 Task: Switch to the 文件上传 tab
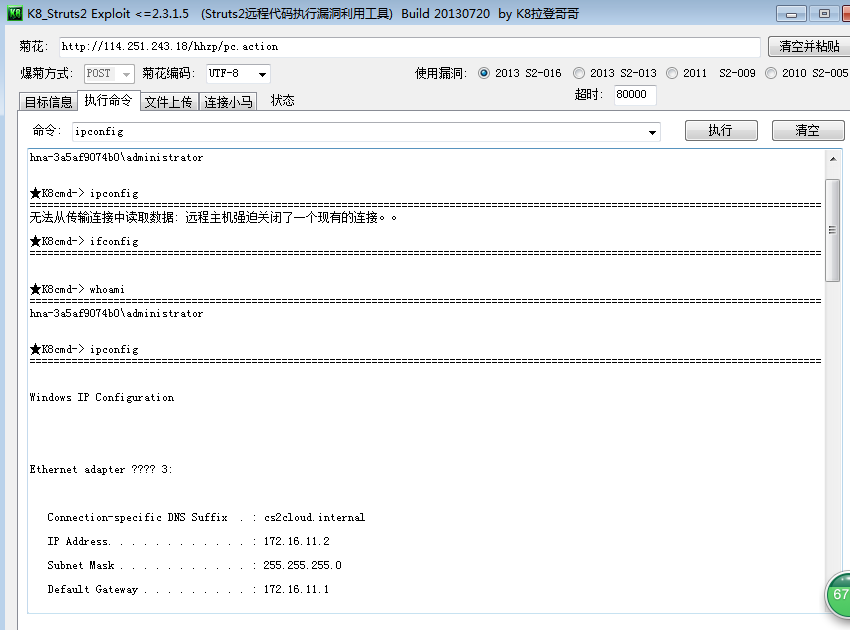coord(169,102)
